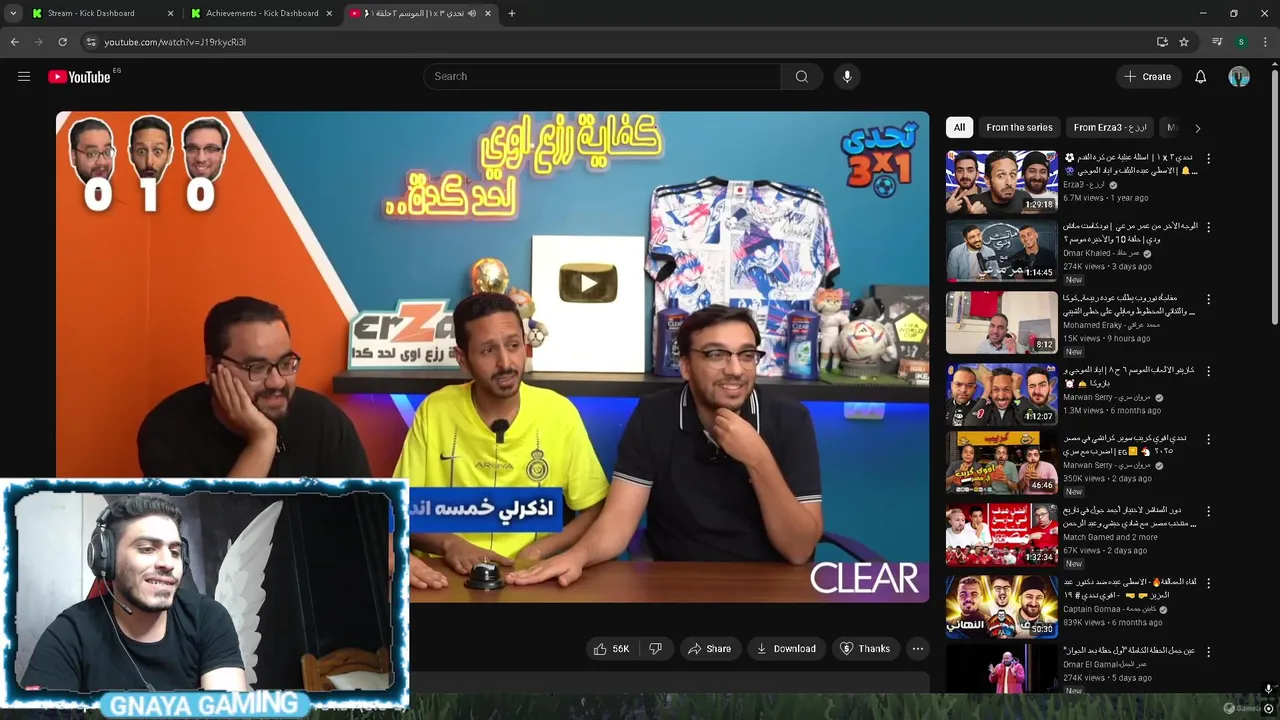Screen dimensions: 1280x720
Task: Like the video with thumbs up
Action: 600,649
